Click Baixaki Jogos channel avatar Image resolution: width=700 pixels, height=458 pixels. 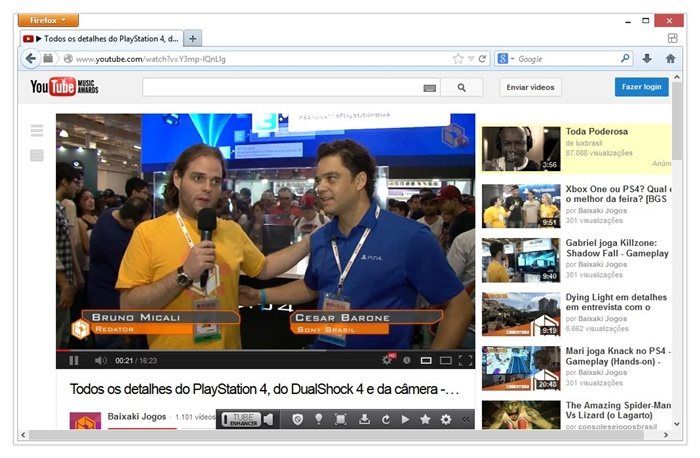click(x=85, y=420)
